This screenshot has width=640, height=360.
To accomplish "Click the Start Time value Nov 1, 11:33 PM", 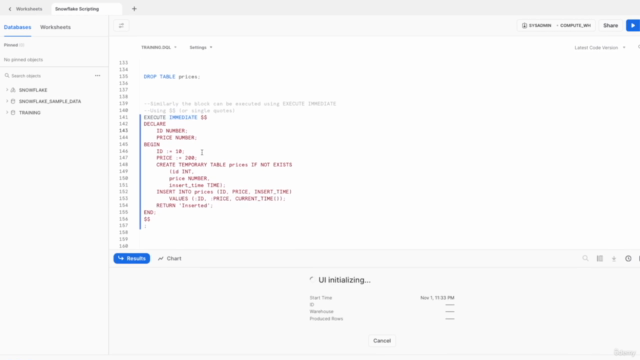I will point(437,298).
